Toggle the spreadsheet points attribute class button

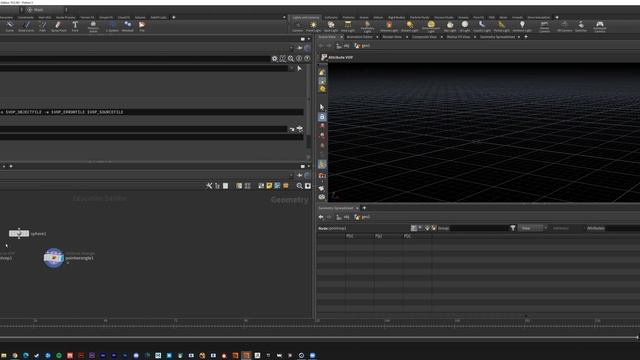click(414, 228)
